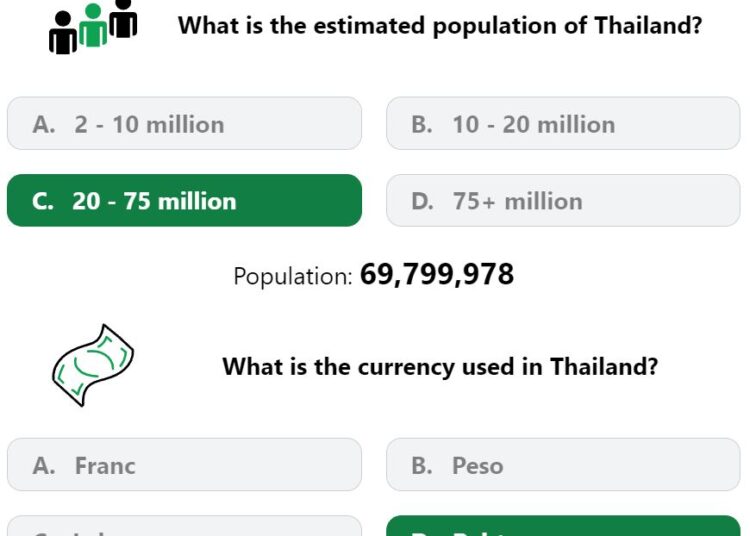Click the letter 'A.' on the Franc option

[x=44, y=466]
